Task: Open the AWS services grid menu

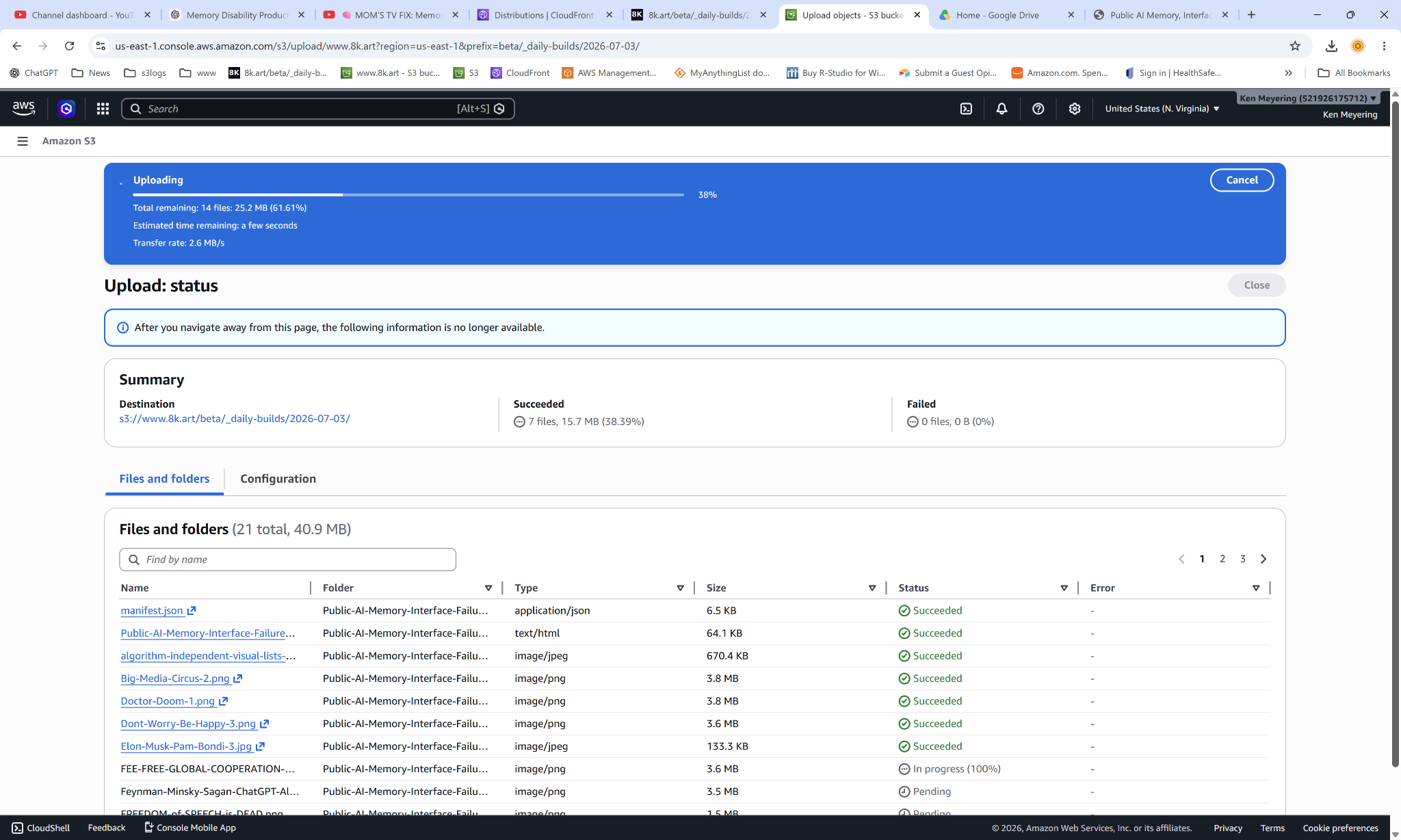Action: click(103, 109)
